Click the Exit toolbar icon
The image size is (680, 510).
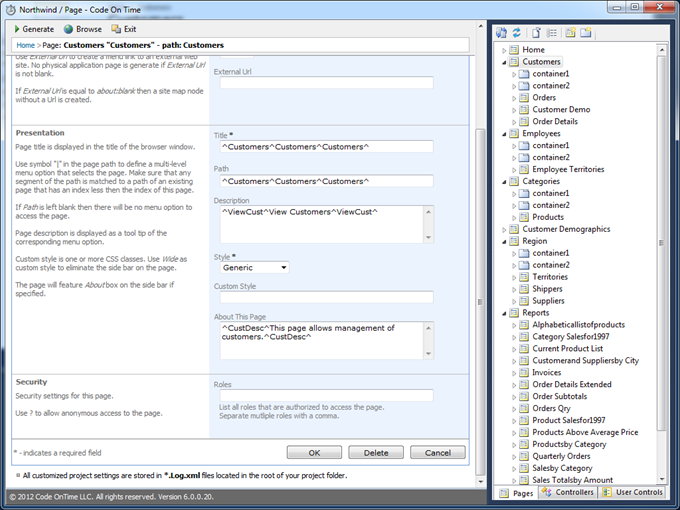pos(116,29)
